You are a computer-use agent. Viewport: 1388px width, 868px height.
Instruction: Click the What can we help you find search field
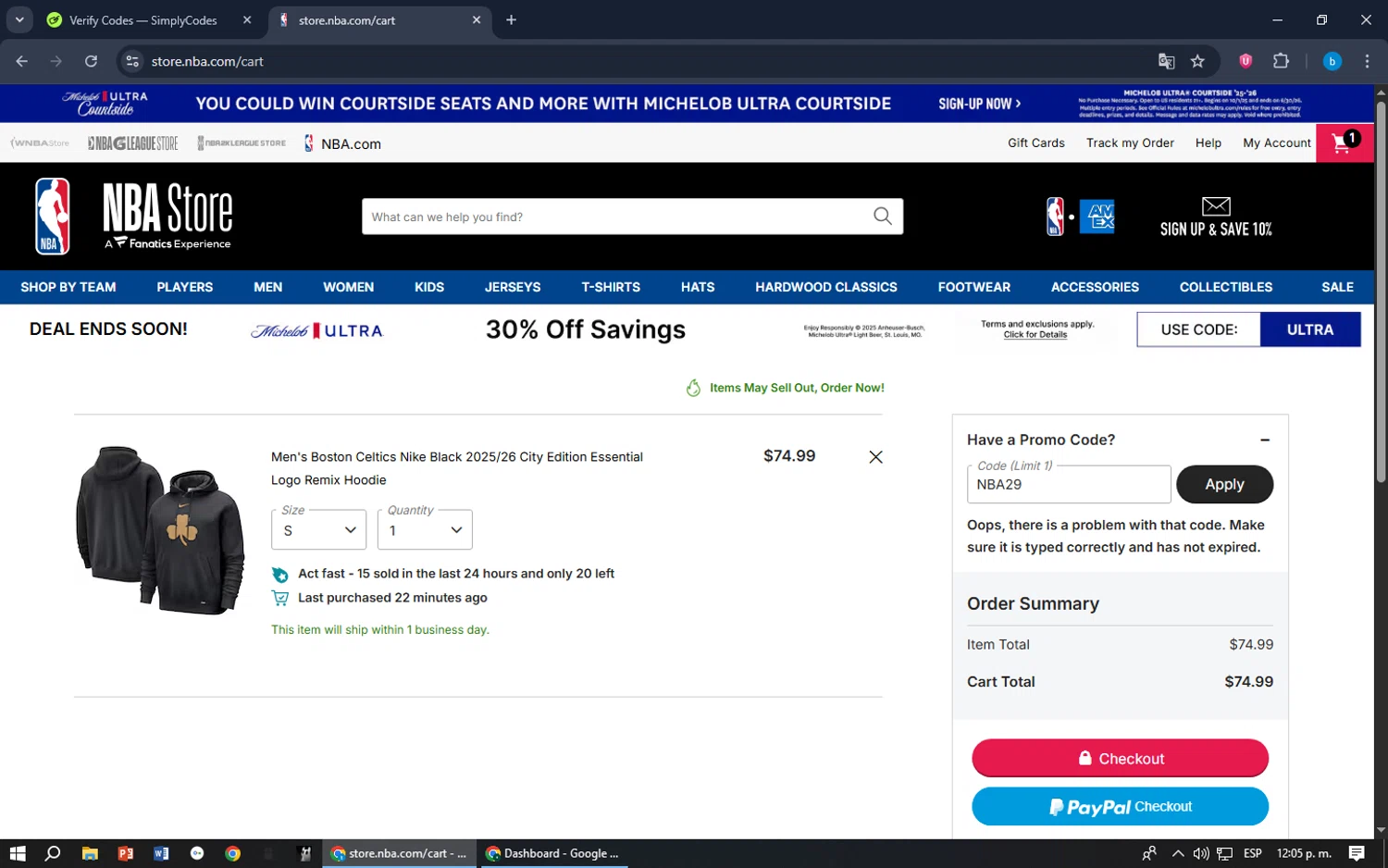[x=615, y=217]
